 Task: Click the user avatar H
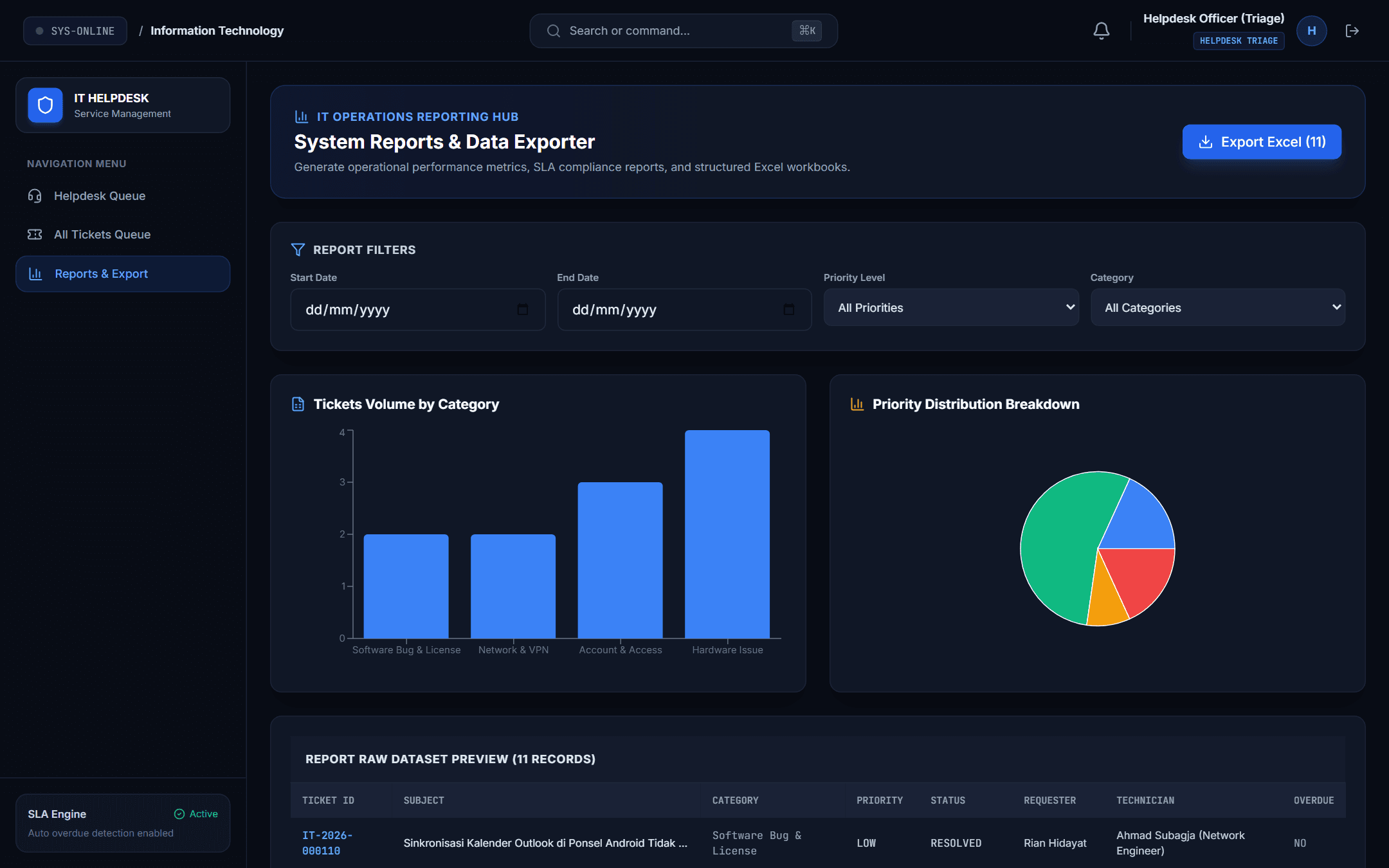point(1311,31)
